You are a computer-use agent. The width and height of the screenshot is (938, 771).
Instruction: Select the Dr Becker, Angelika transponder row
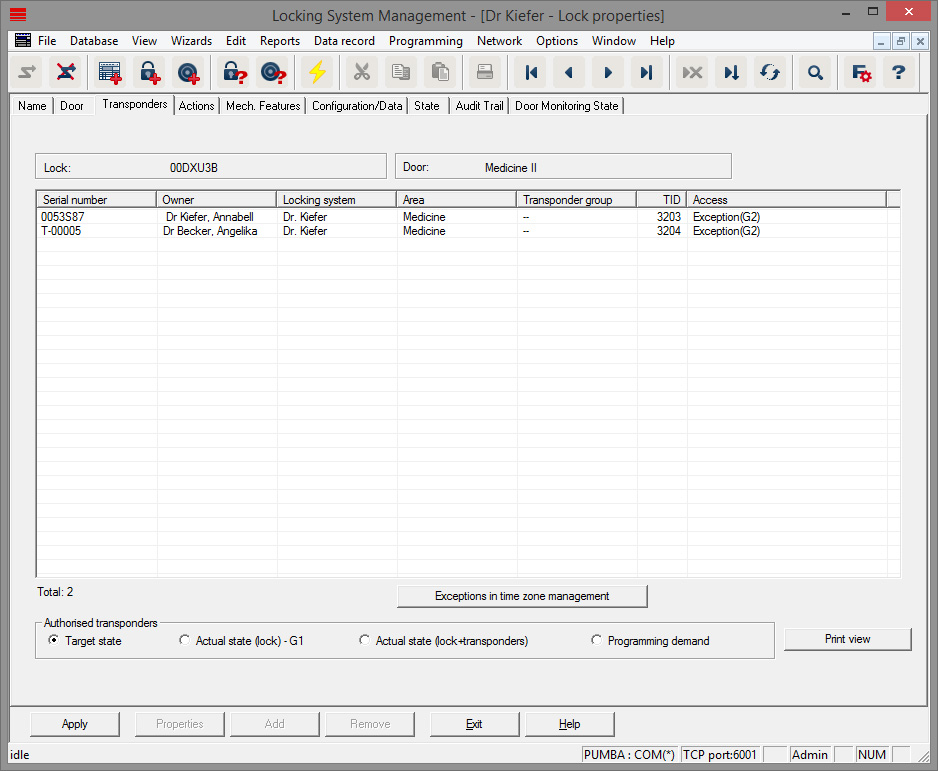click(210, 231)
